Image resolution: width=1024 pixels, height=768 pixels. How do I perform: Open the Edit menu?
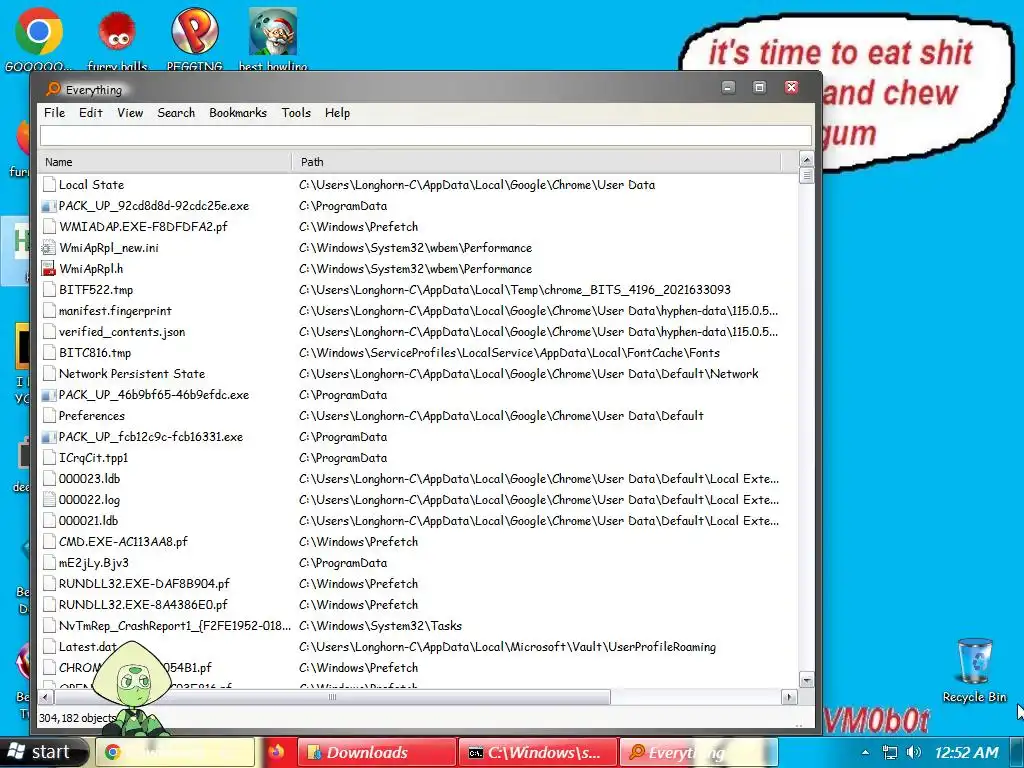point(91,112)
